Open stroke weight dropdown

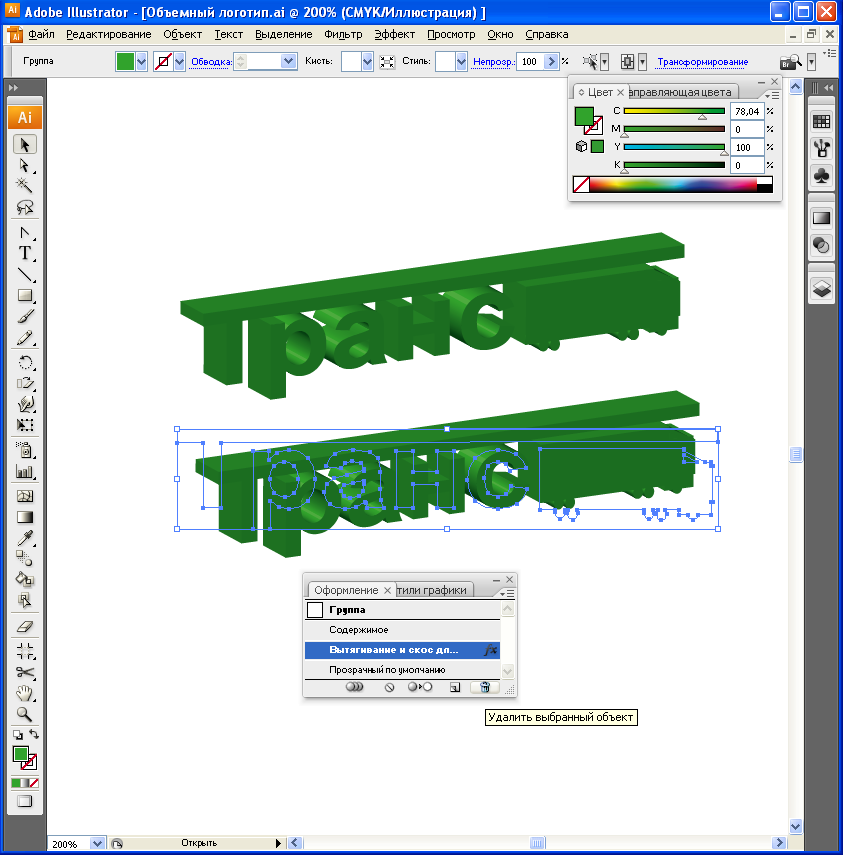coord(288,61)
